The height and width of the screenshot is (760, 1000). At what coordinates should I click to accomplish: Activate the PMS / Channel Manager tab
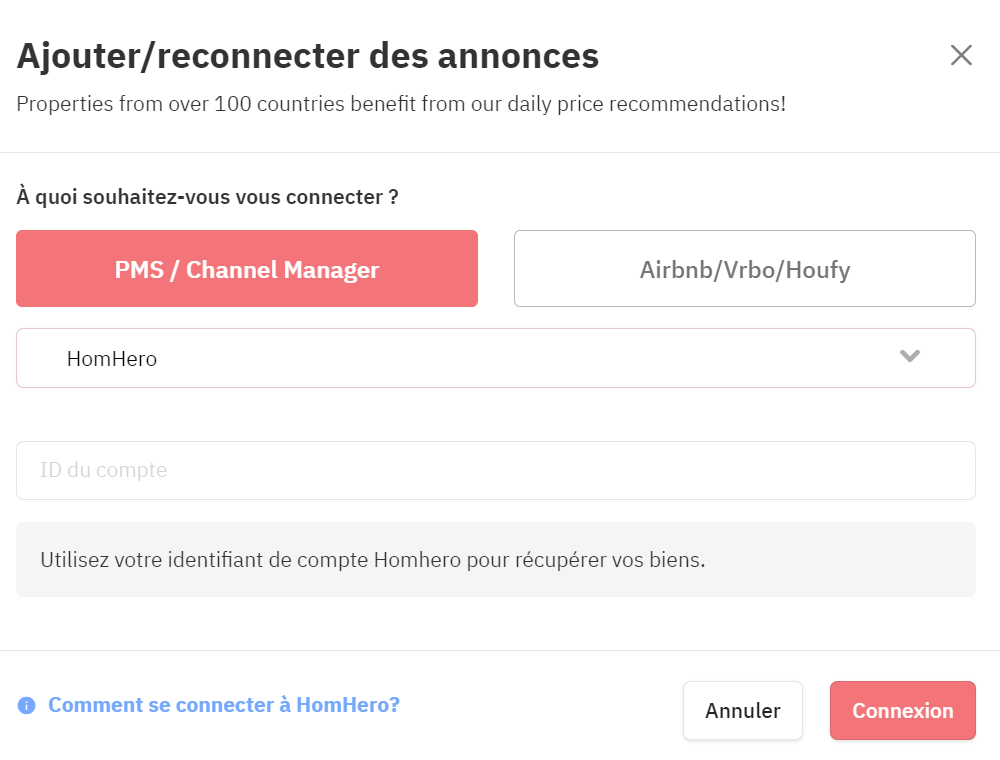(247, 268)
